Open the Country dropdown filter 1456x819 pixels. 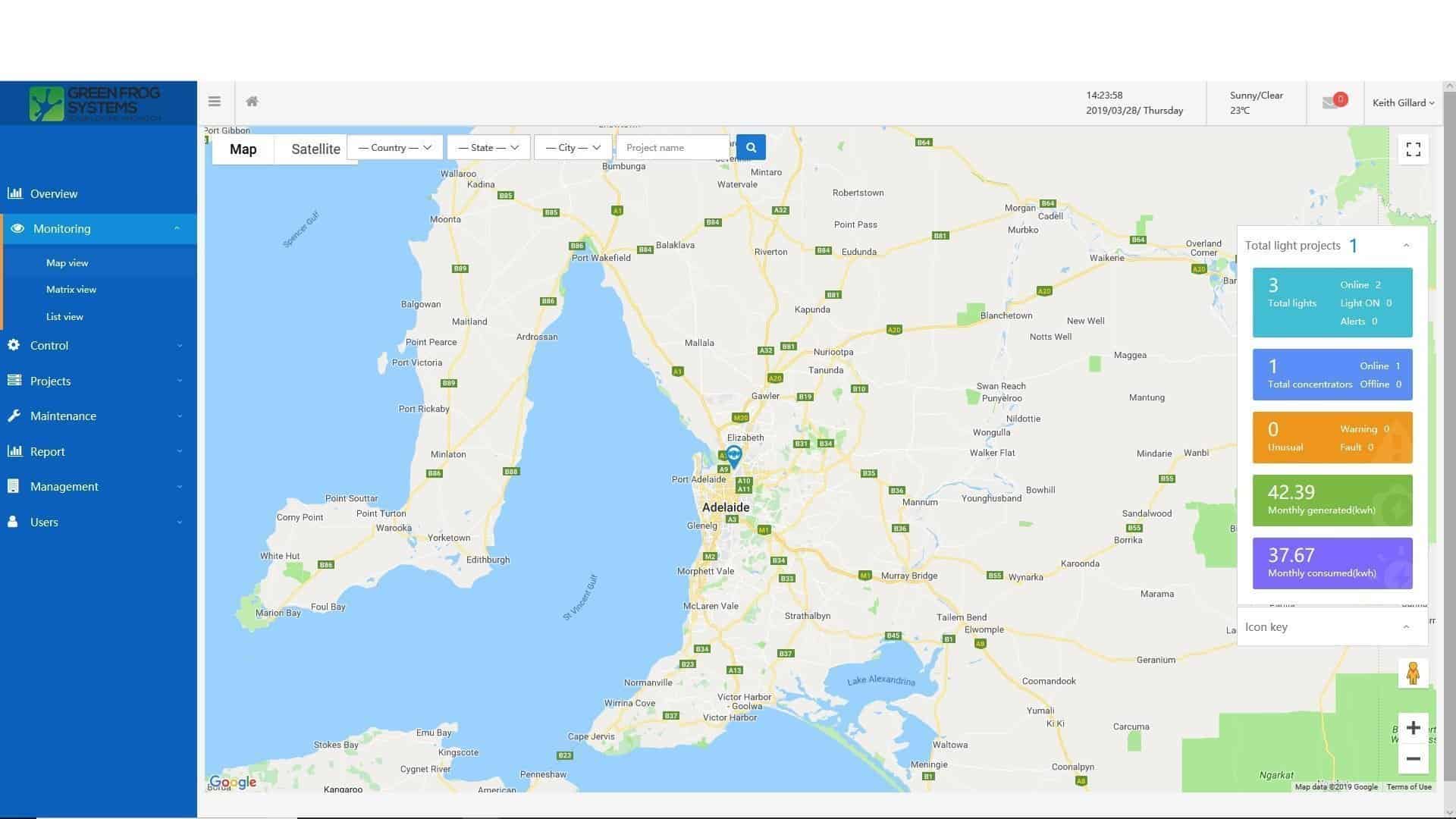point(394,148)
